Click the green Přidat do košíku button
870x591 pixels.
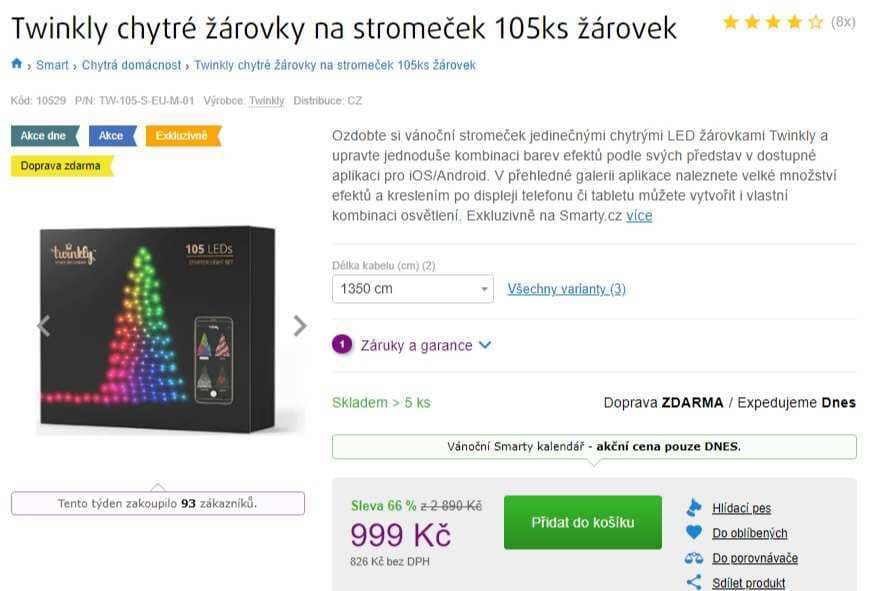point(582,521)
